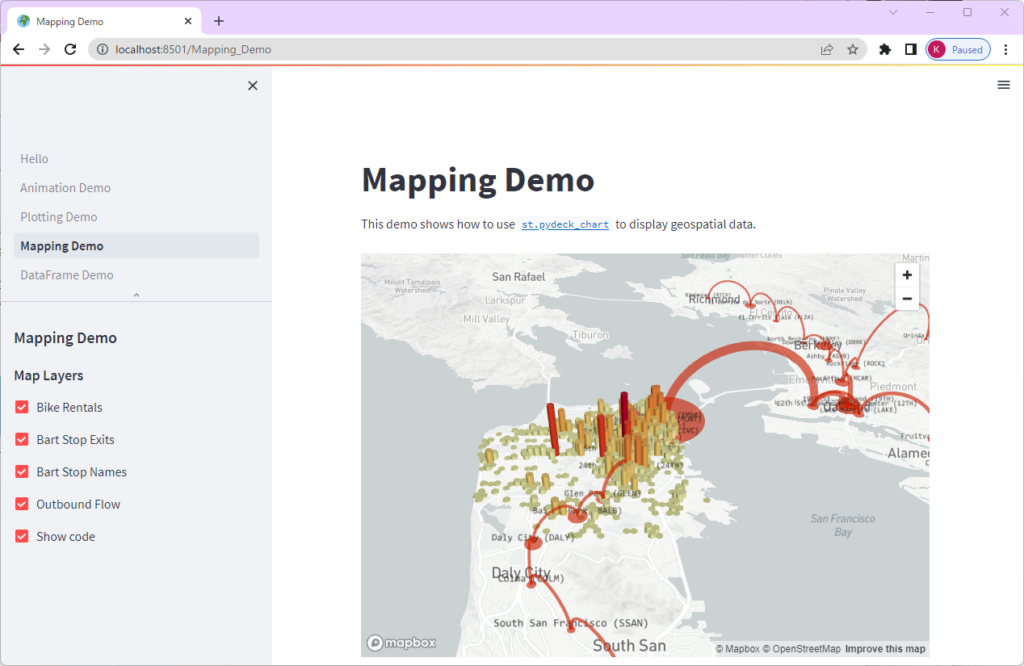This screenshot has height=666, width=1024.
Task: Uncheck the Bike Rentals layer checkbox
Action: click(22, 407)
